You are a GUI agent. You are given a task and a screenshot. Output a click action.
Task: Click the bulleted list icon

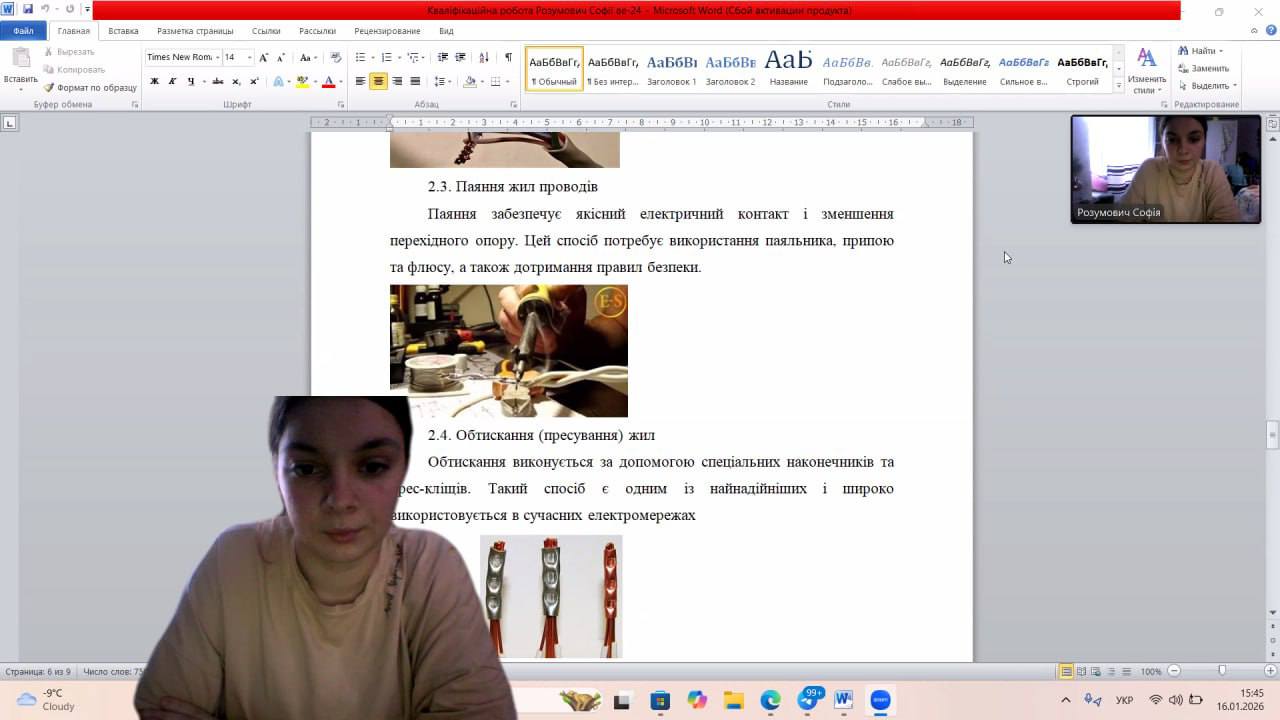(x=362, y=57)
